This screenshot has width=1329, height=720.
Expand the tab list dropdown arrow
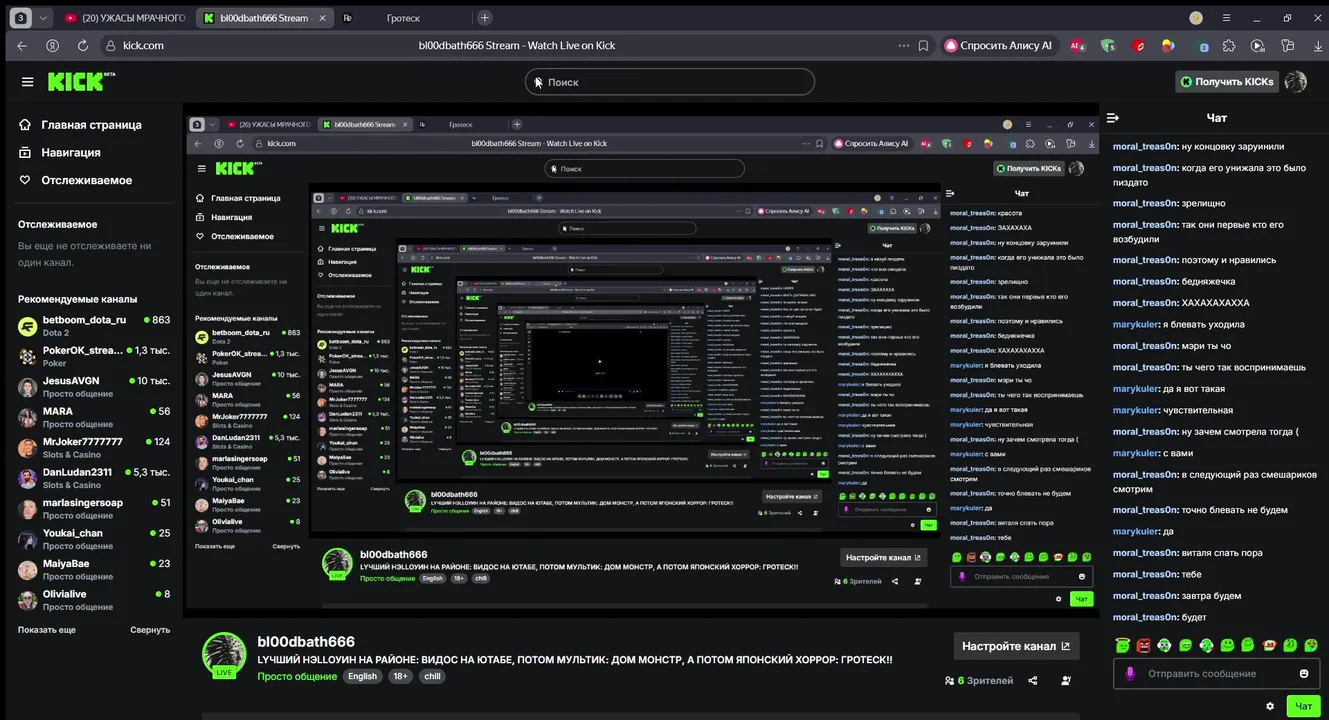43,18
